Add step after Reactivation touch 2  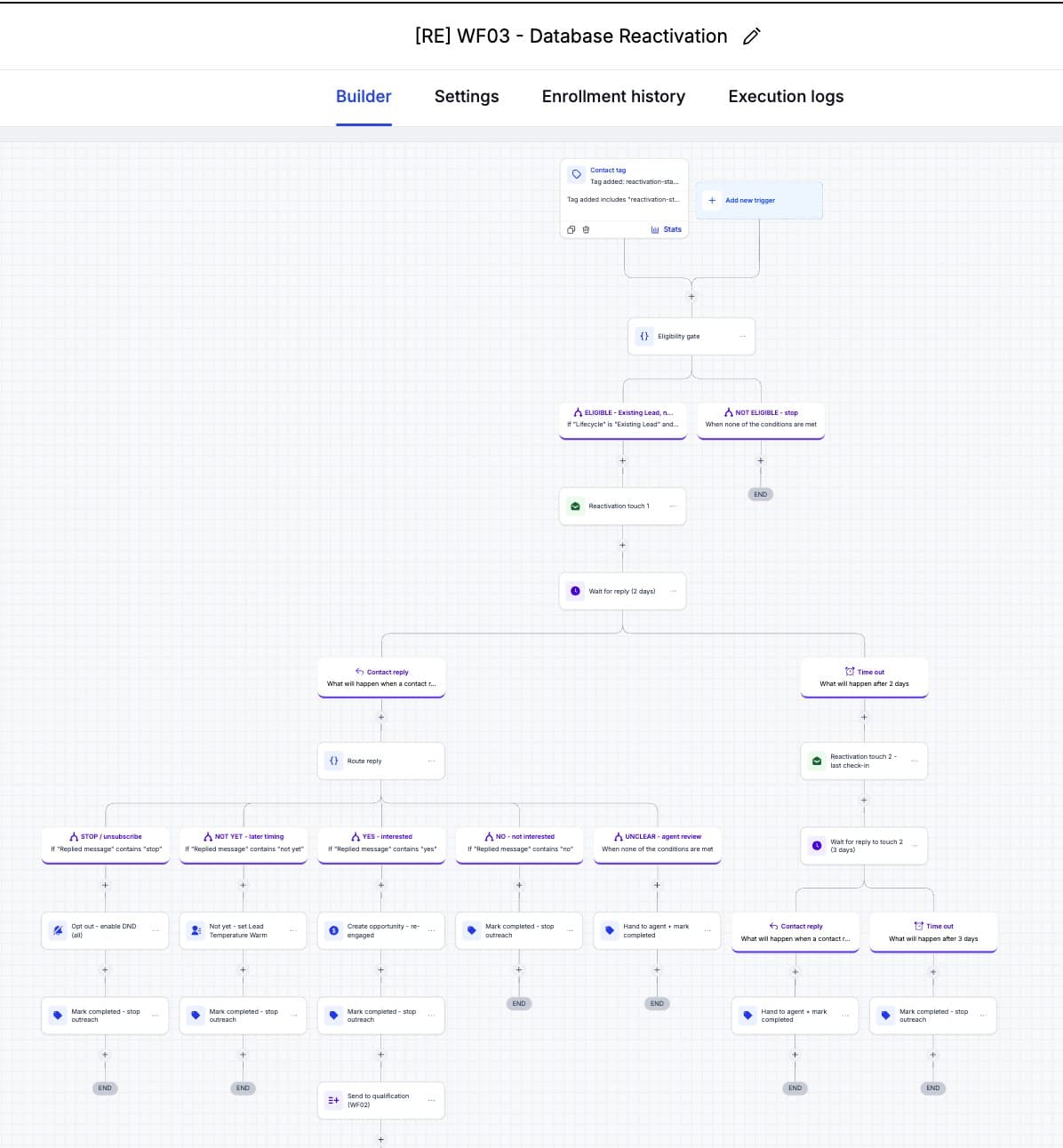tap(864, 800)
